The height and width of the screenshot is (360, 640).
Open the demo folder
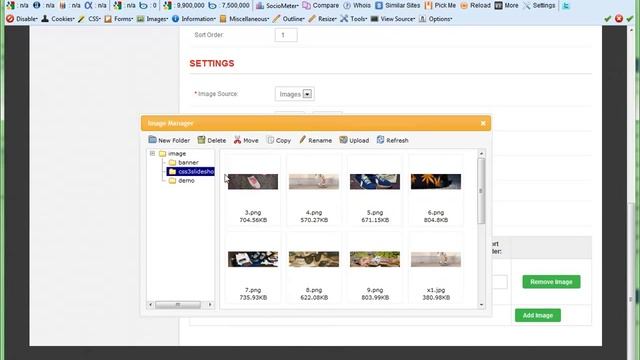tap(186, 180)
